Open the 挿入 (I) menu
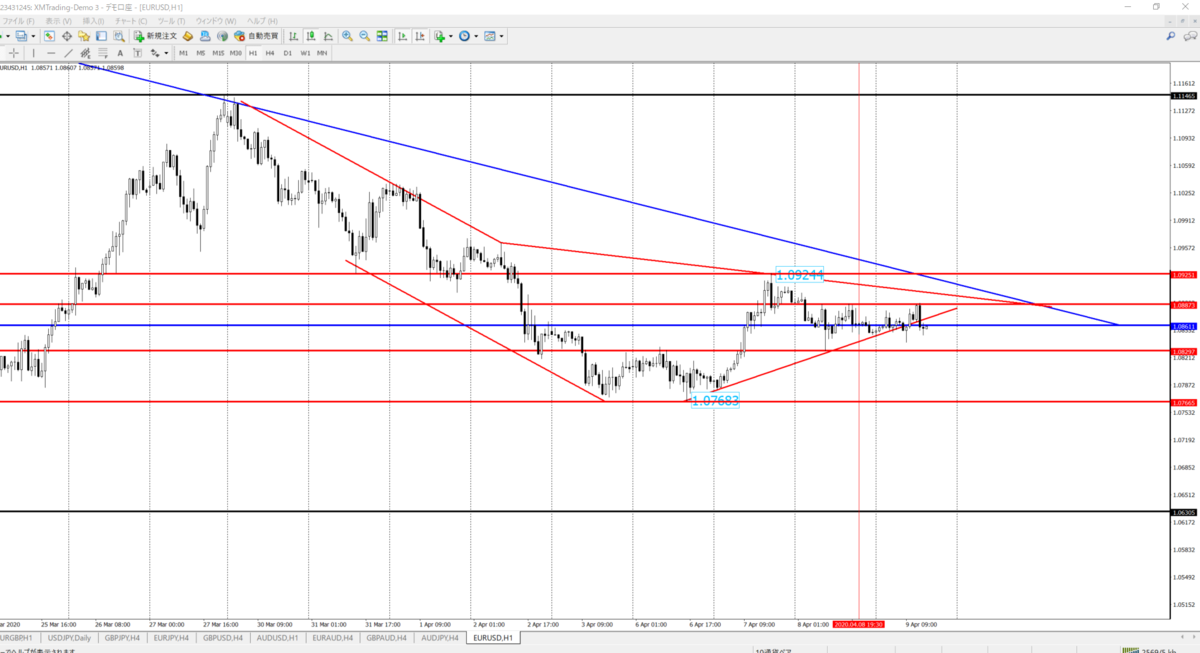The image size is (1200, 653). 93,20
